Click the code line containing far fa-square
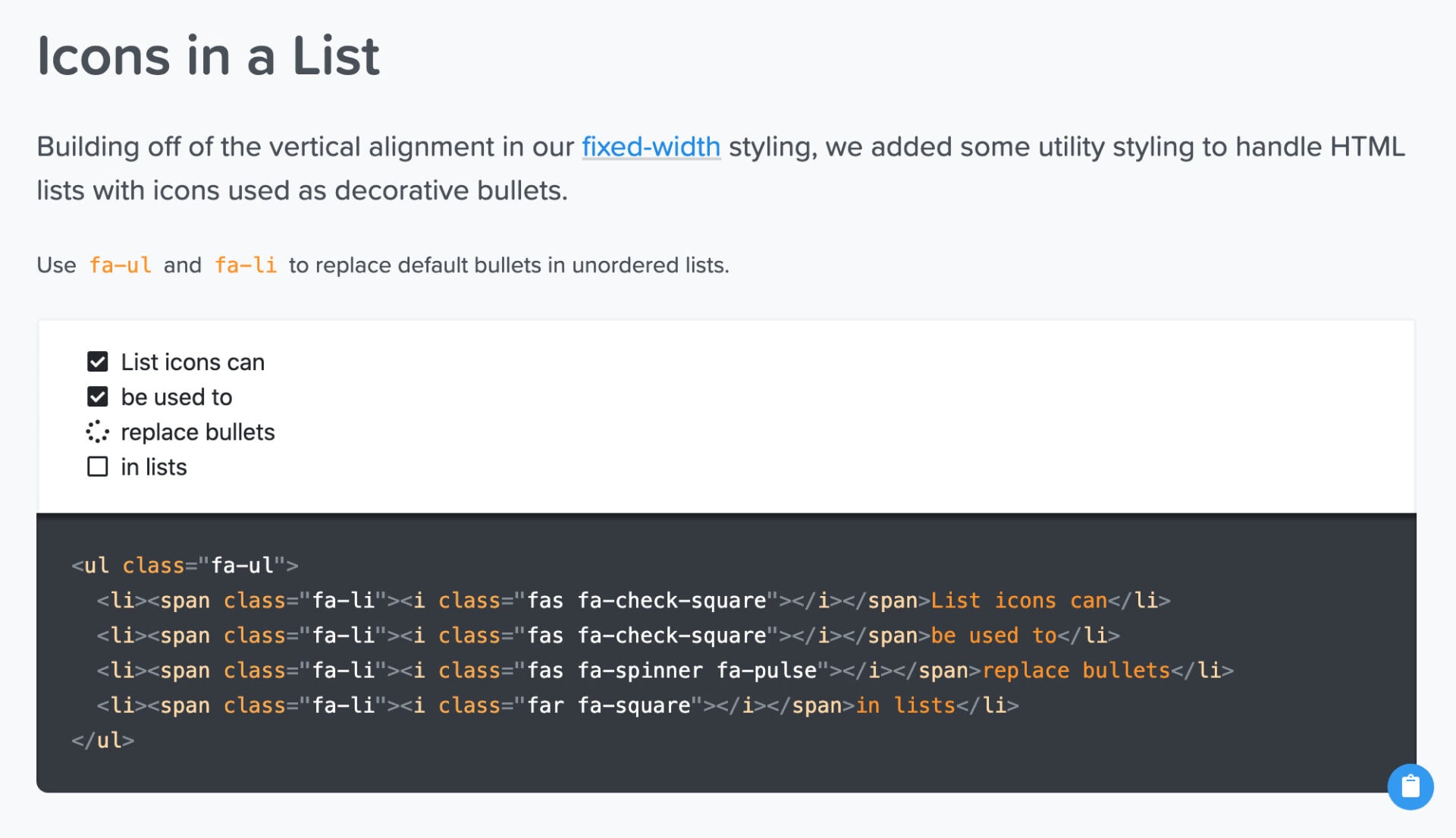Viewport: 1456px width, 838px height. pos(557,705)
